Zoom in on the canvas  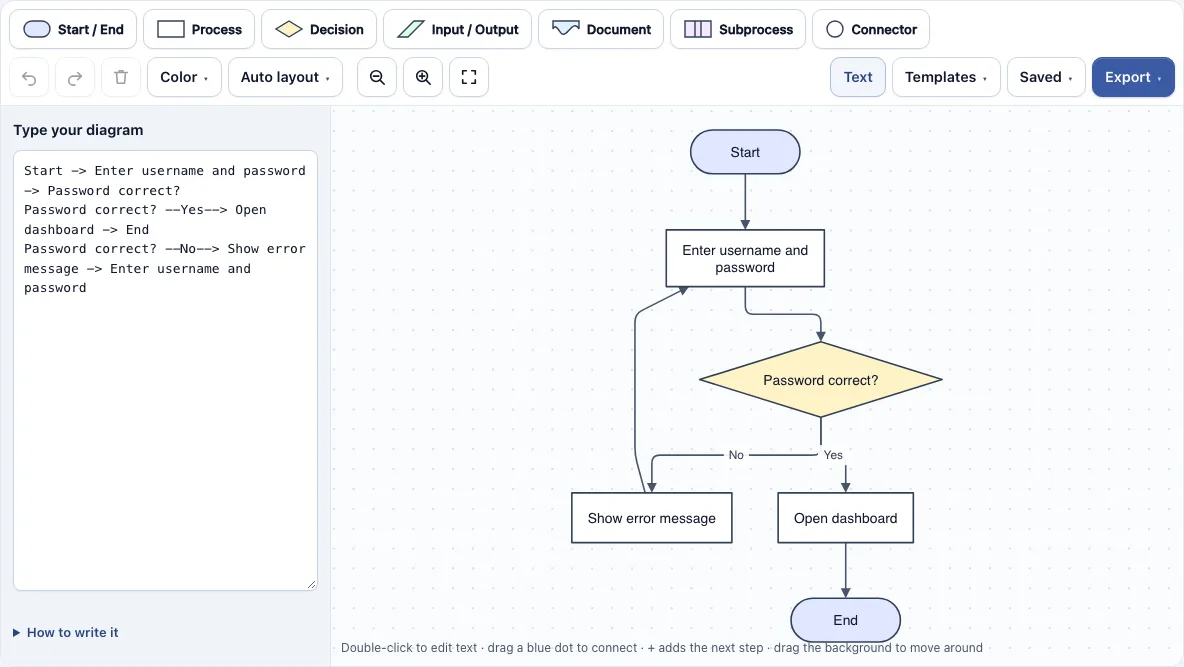tap(423, 77)
